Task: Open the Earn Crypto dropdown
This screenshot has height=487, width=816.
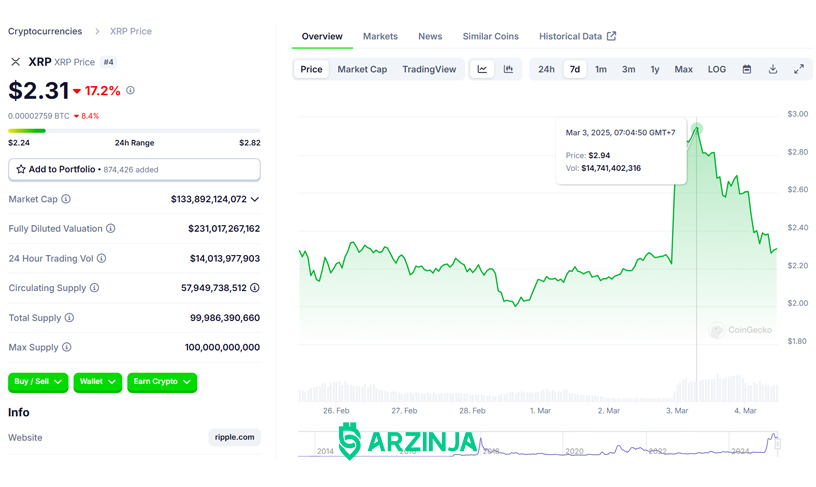Action: coord(162,382)
